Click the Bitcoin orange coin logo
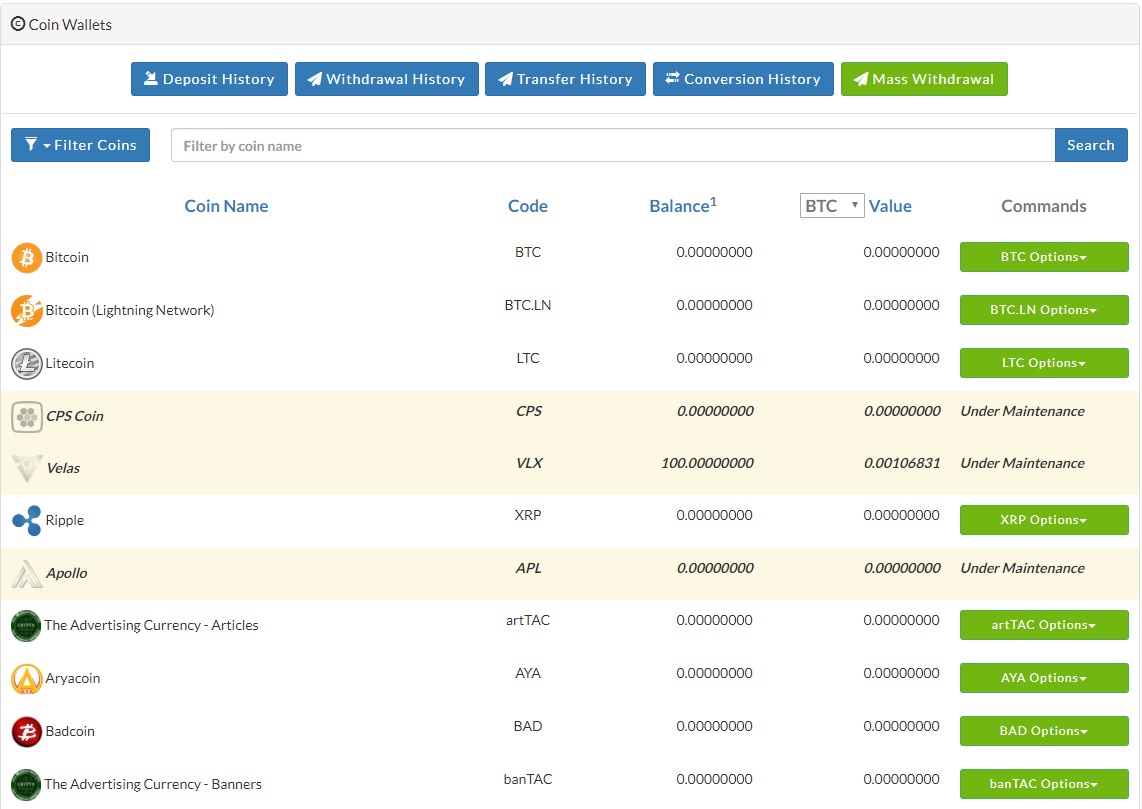The height and width of the screenshot is (809, 1142). (27, 258)
